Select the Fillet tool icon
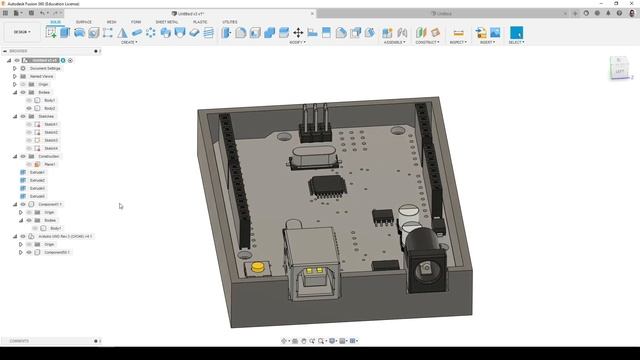This screenshot has height=360, width=640. [241, 33]
